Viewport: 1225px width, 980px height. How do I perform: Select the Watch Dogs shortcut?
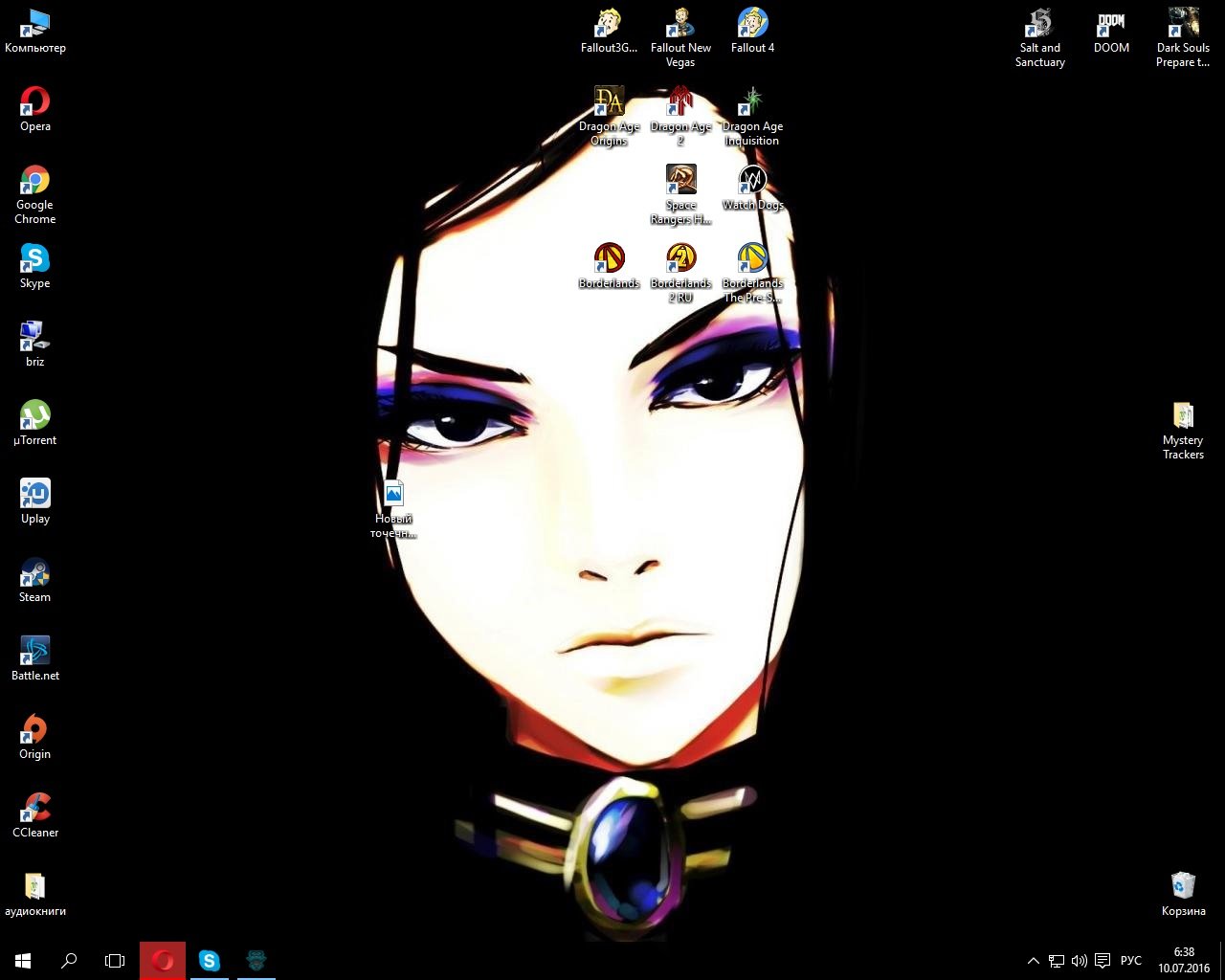coord(752,188)
